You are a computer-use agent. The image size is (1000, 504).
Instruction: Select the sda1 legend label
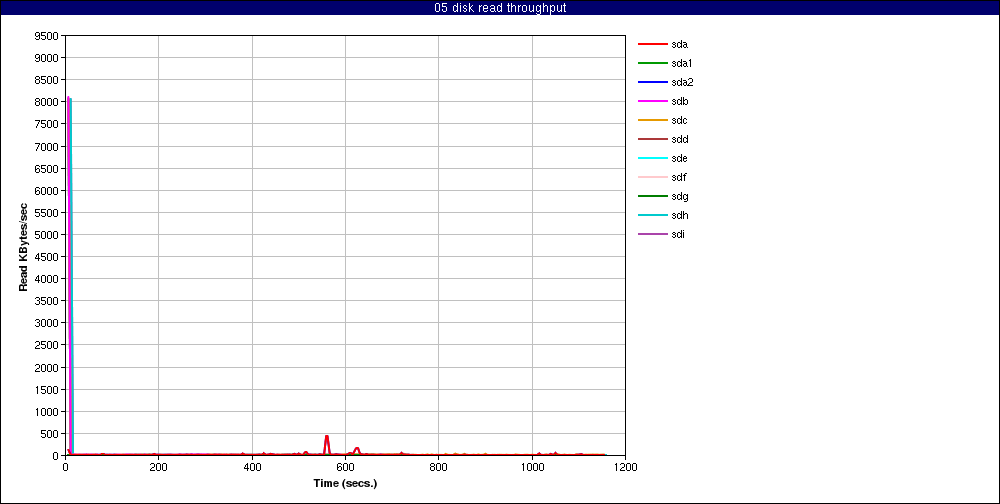pyautogui.click(x=681, y=63)
